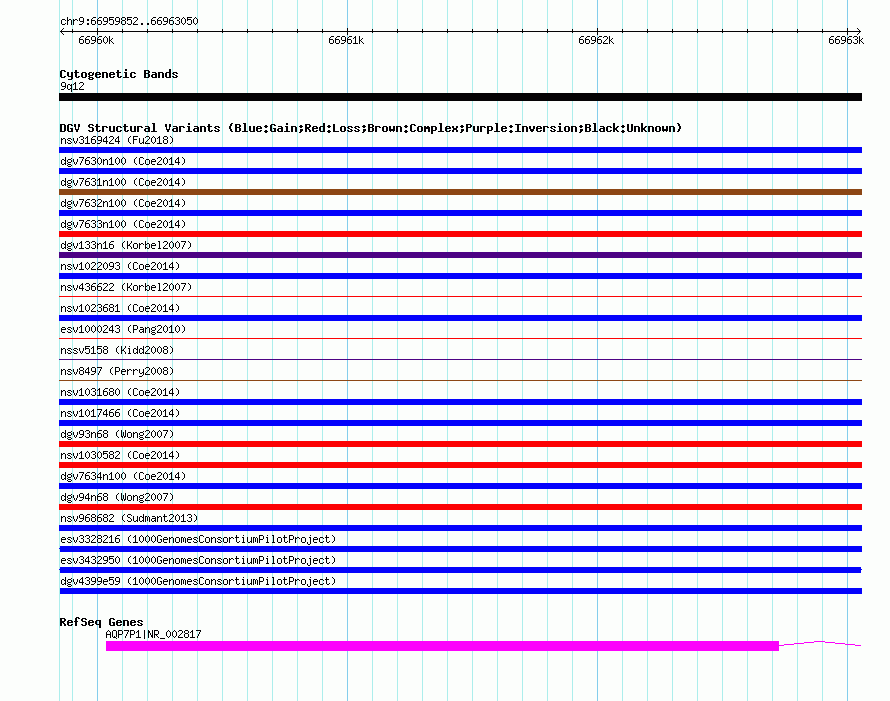Image resolution: width=890 pixels, height=701 pixels.
Task: Click the dgv7631n100 (Coe2014) variant label
Action: pos(123,182)
